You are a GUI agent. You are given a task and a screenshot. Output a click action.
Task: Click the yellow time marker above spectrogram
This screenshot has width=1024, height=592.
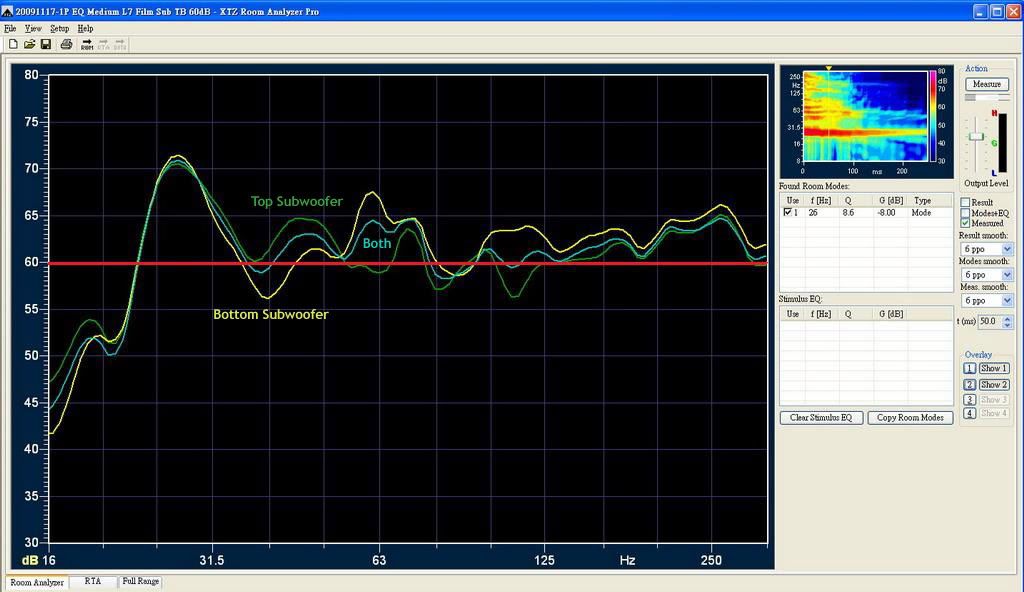click(828, 68)
